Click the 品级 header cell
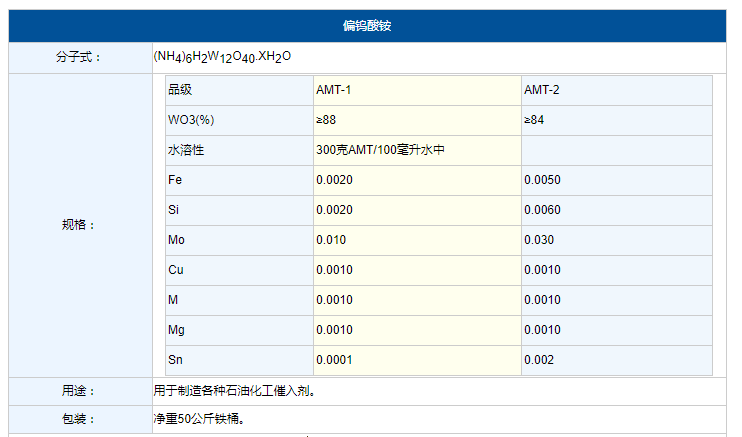 (180, 90)
